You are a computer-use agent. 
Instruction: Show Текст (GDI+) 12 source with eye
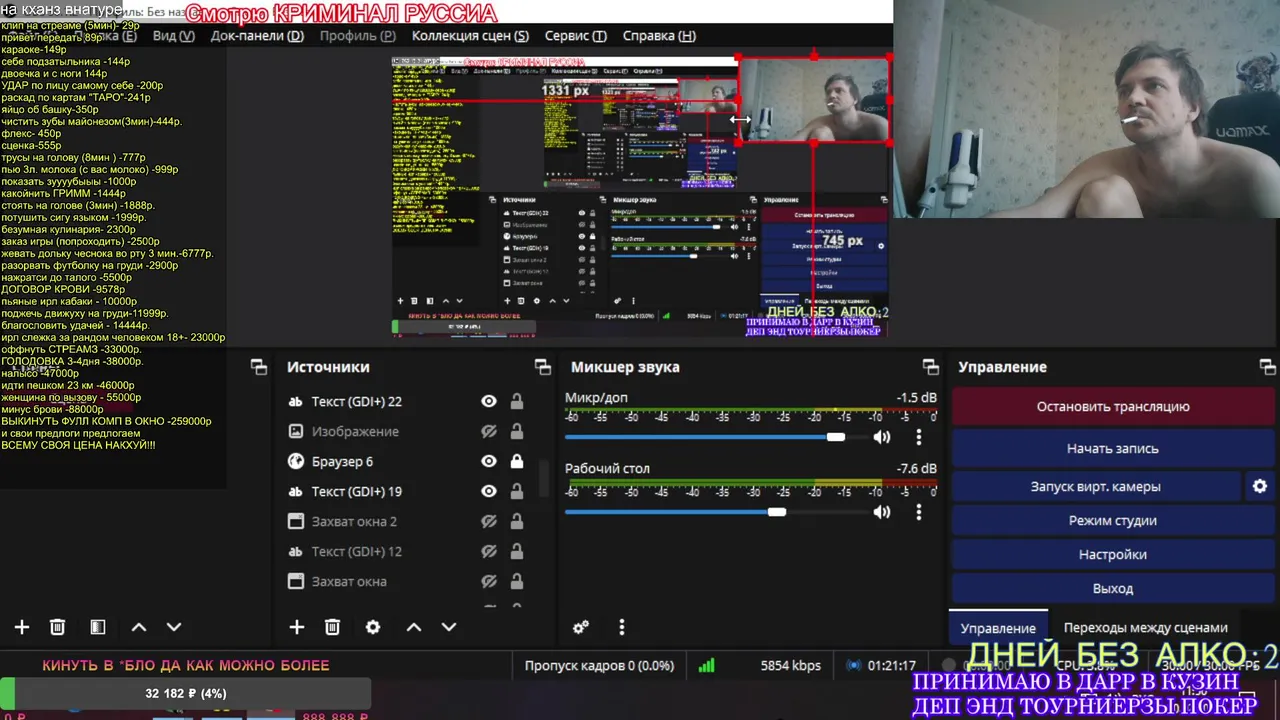[x=489, y=551]
